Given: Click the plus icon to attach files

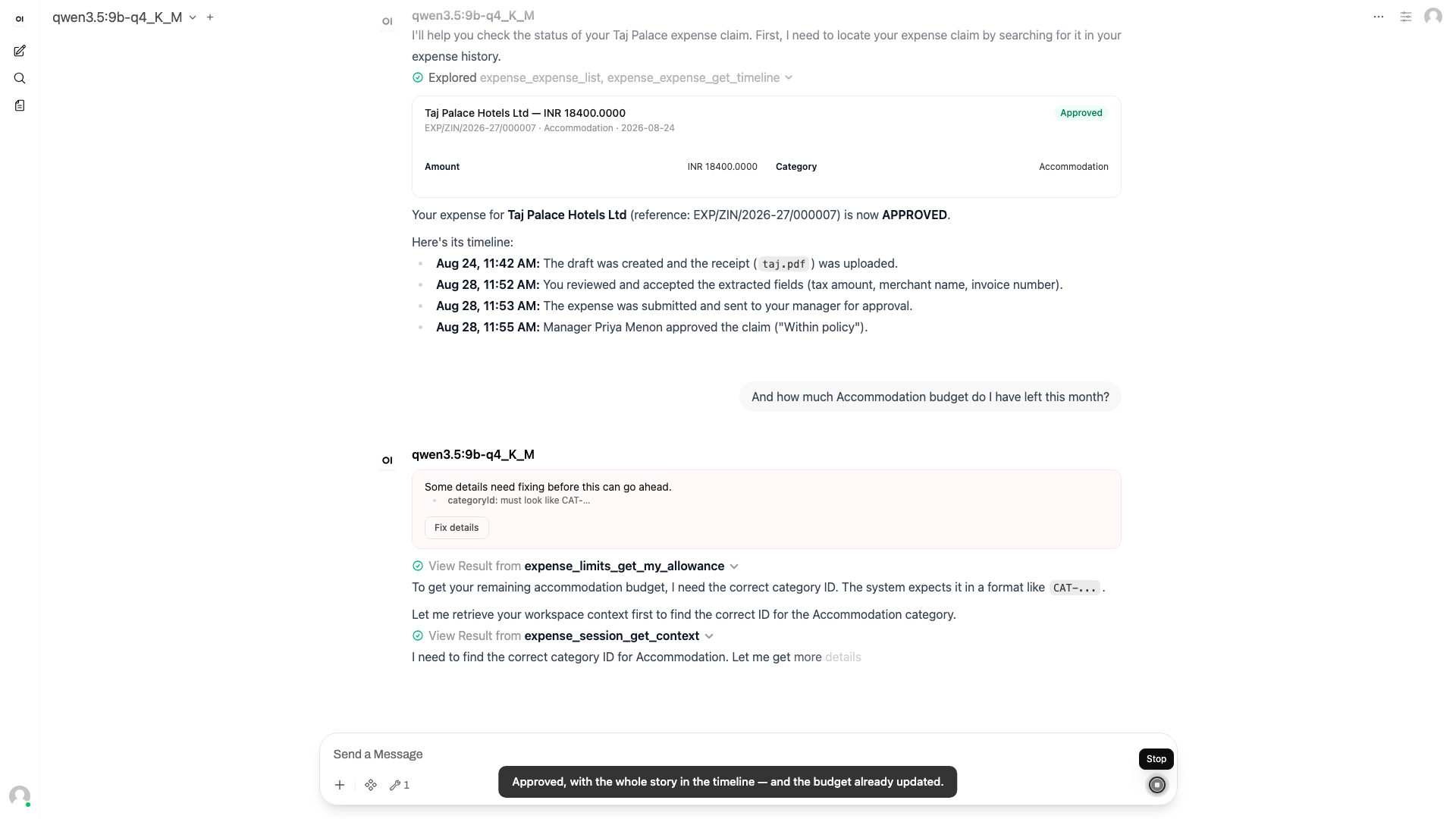Looking at the screenshot, I should [x=340, y=785].
